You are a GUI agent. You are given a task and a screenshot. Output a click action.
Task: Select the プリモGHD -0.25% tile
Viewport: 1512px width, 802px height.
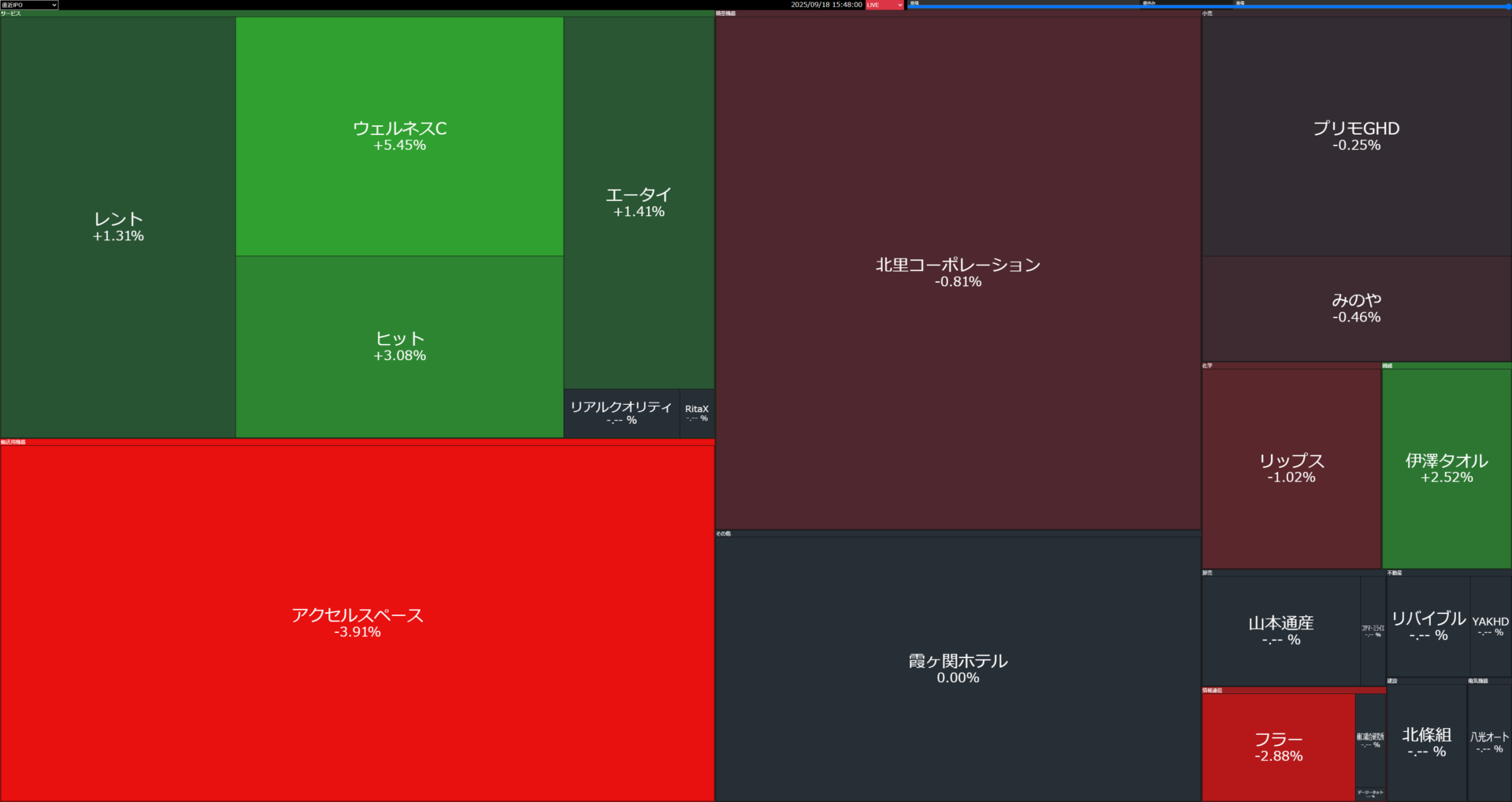click(x=1356, y=136)
